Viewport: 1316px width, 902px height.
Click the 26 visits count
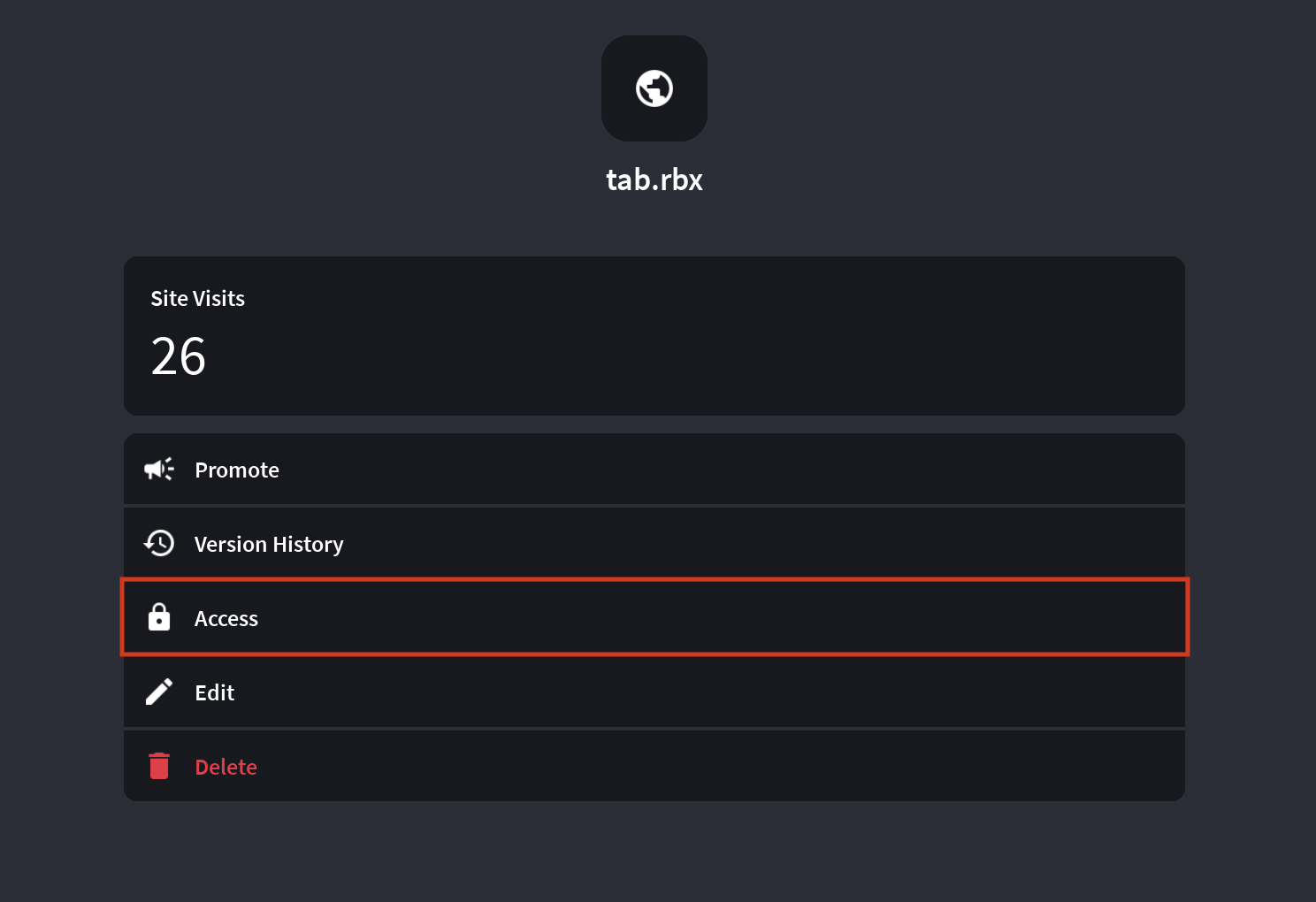[179, 356]
